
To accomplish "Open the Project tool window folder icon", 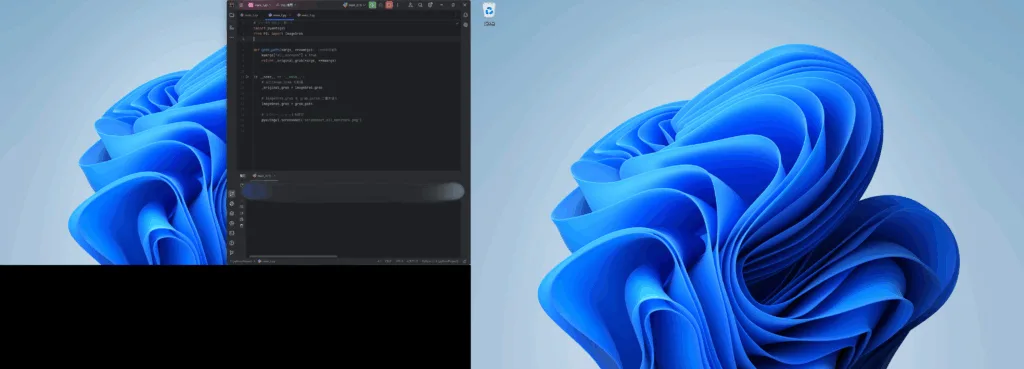I will pyautogui.click(x=232, y=15).
